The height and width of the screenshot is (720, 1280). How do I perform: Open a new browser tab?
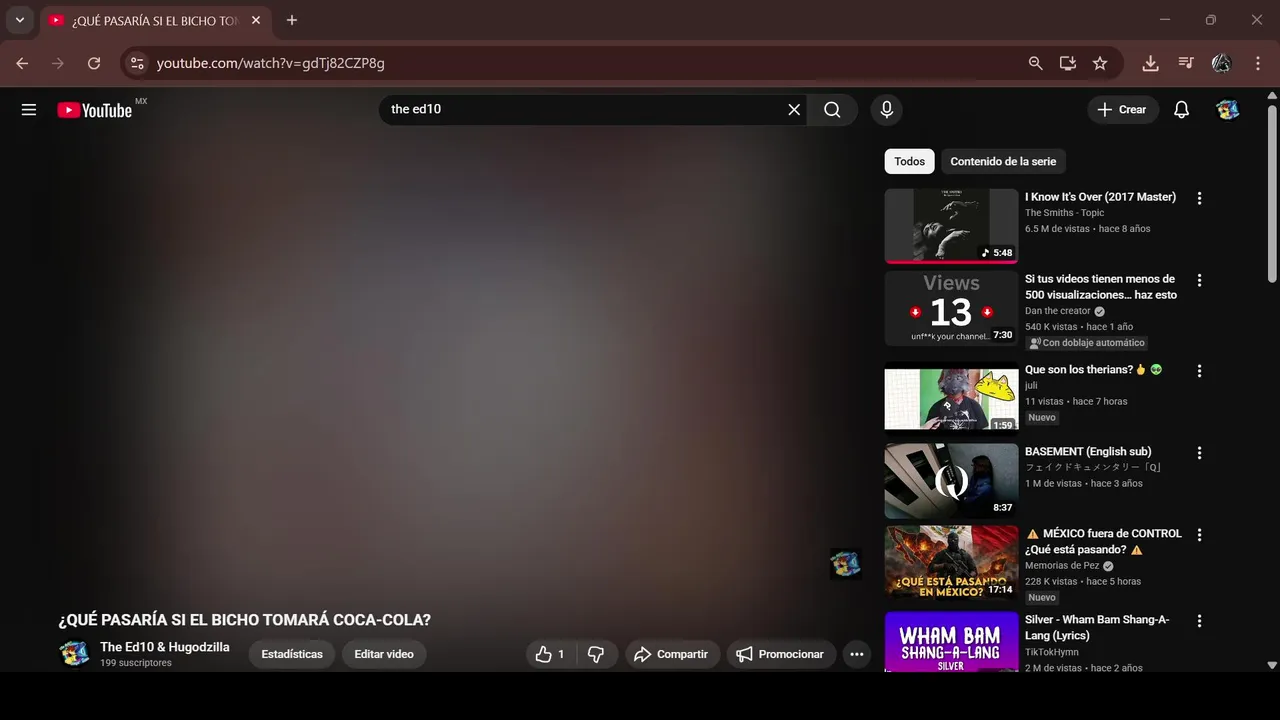coord(292,20)
